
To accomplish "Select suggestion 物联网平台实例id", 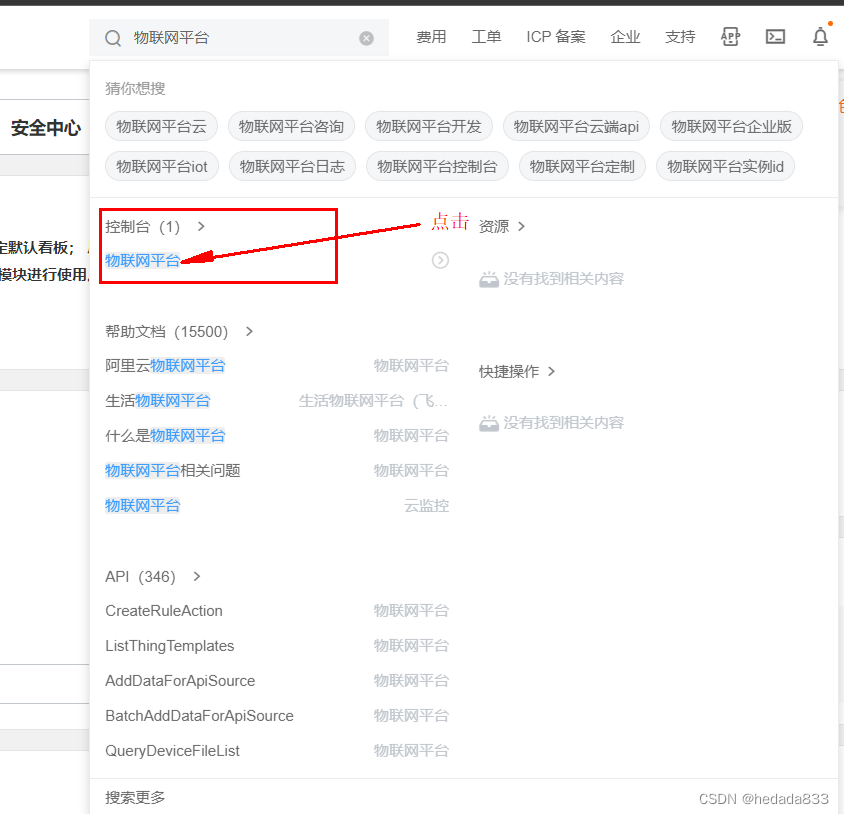I will pyautogui.click(x=725, y=167).
